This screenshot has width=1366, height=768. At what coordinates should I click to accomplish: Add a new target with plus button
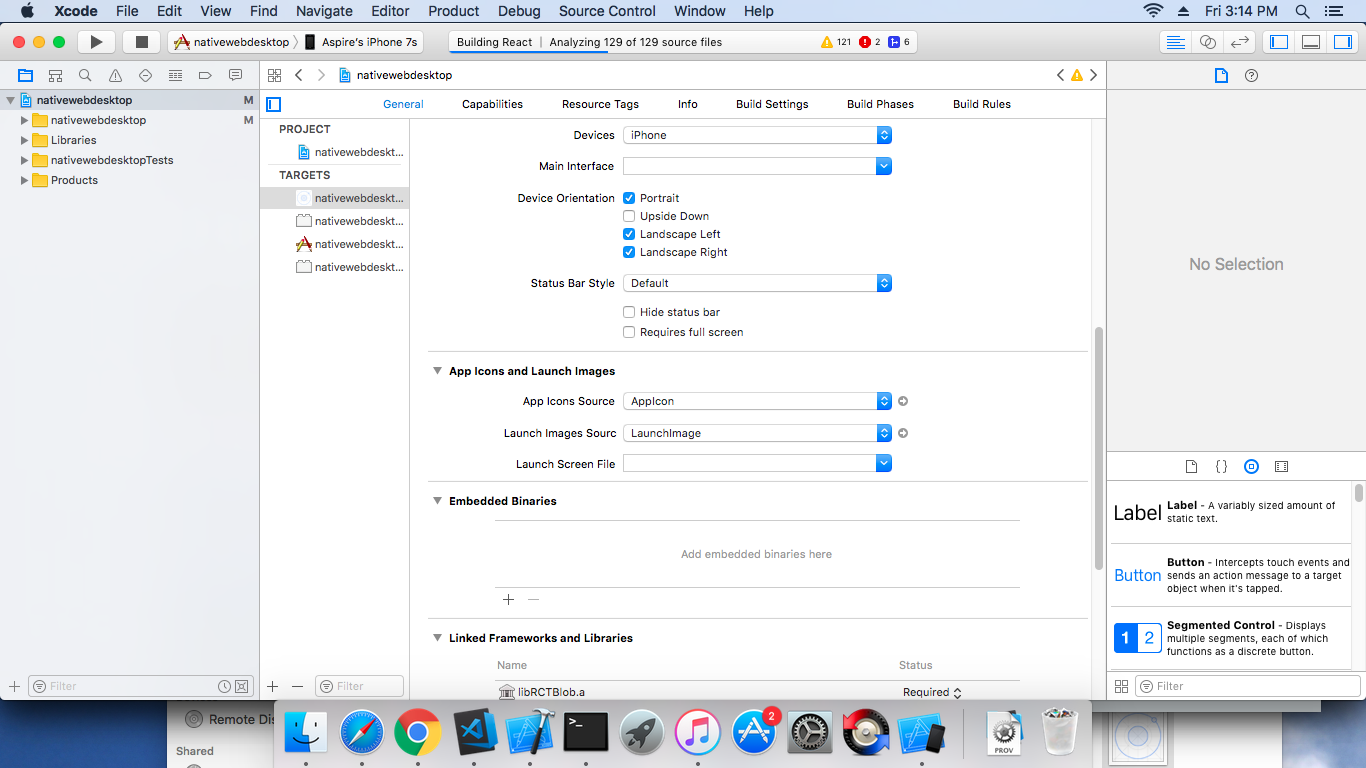click(272, 686)
